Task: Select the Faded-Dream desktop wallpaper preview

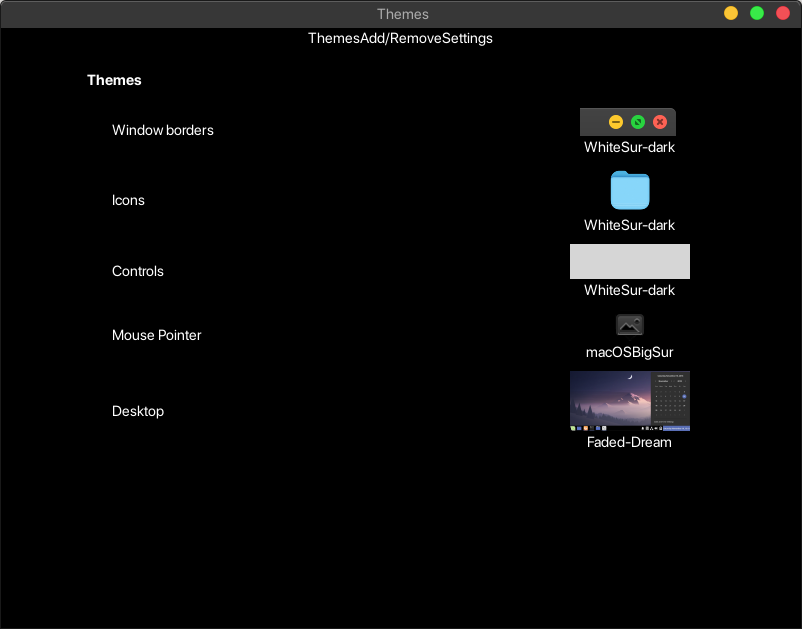Action: pos(629,400)
